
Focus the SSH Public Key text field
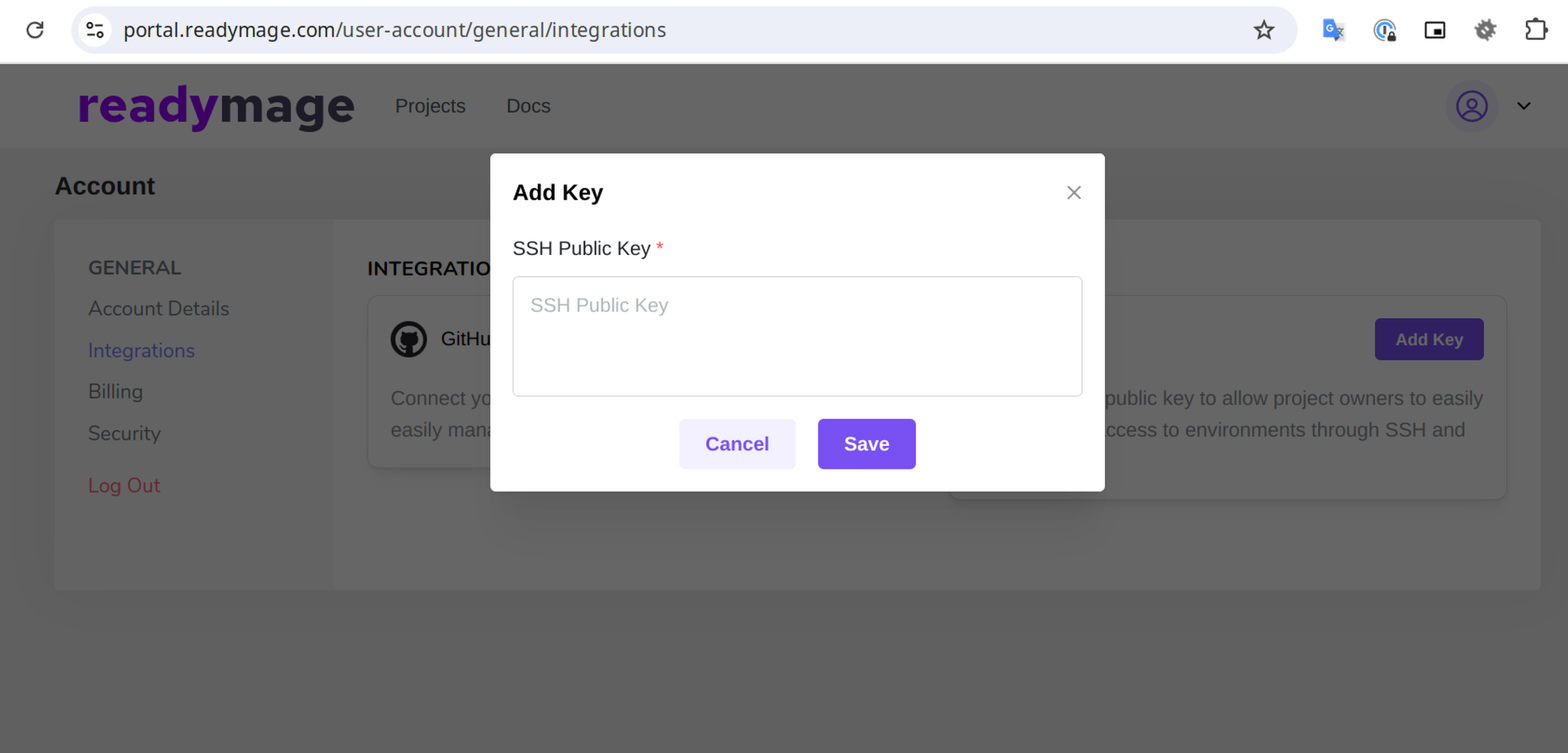coord(797,337)
